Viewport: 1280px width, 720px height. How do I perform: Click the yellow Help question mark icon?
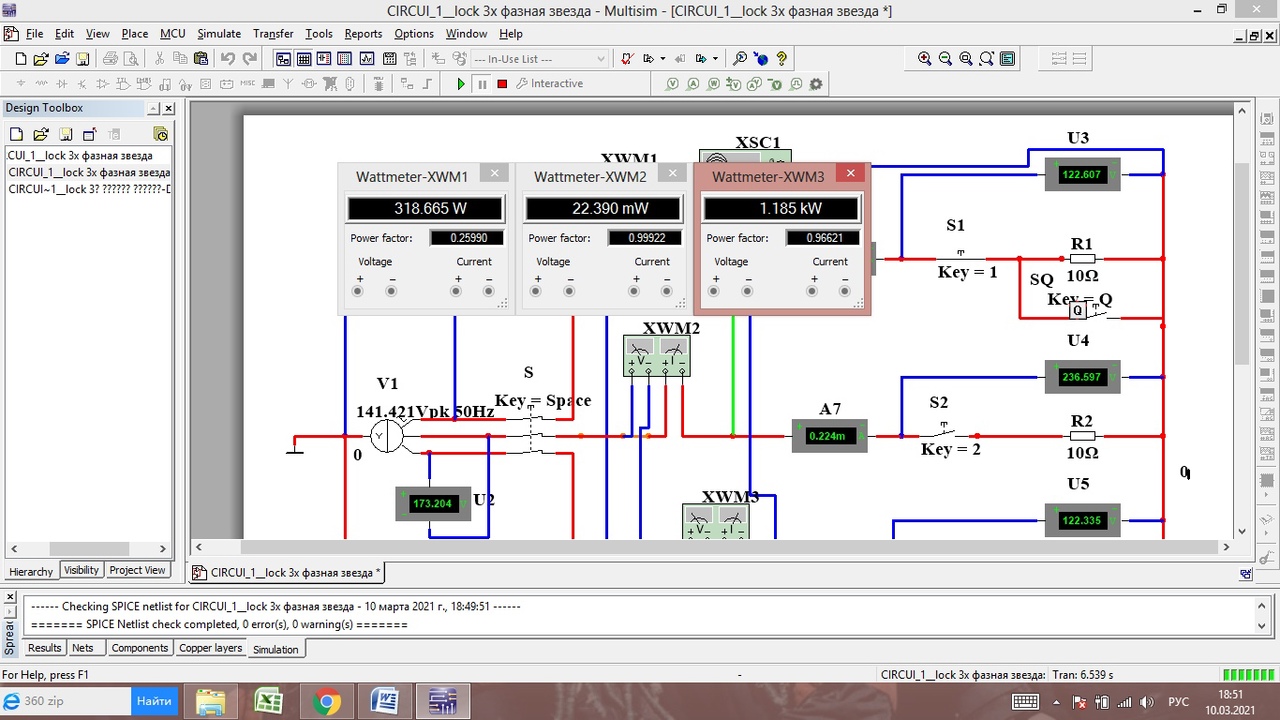coord(781,59)
